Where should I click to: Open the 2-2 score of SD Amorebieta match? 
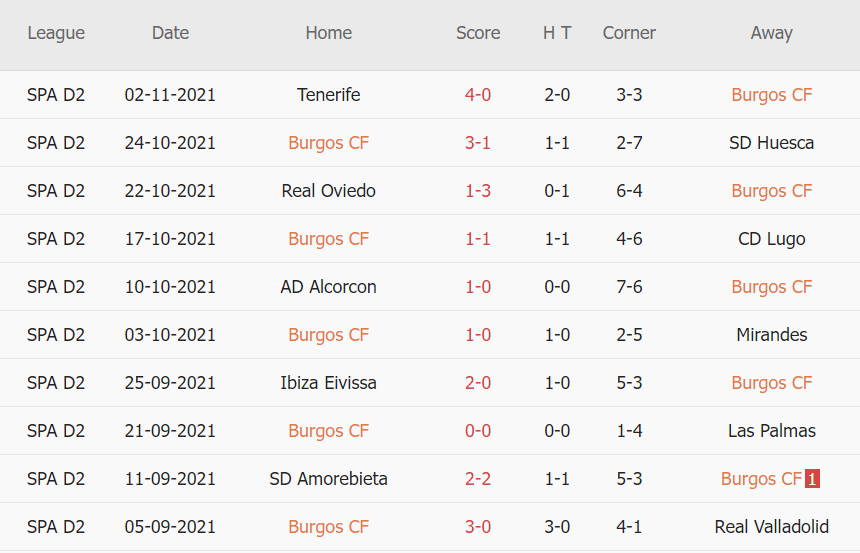[x=478, y=479]
